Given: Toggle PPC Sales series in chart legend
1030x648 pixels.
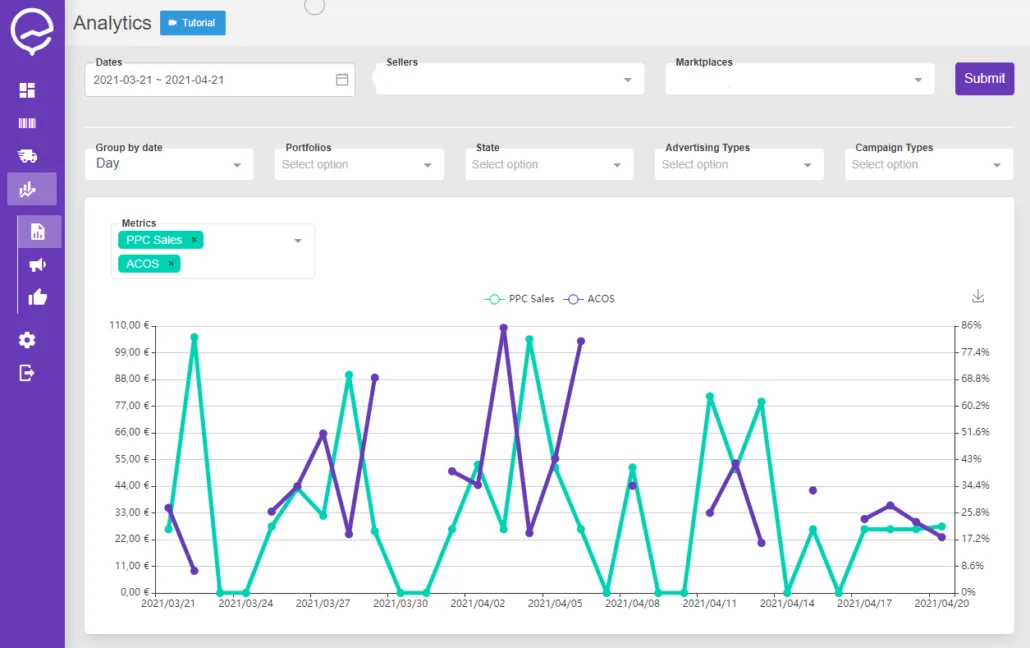Looking at the screenshot, I should coord(520,299).
